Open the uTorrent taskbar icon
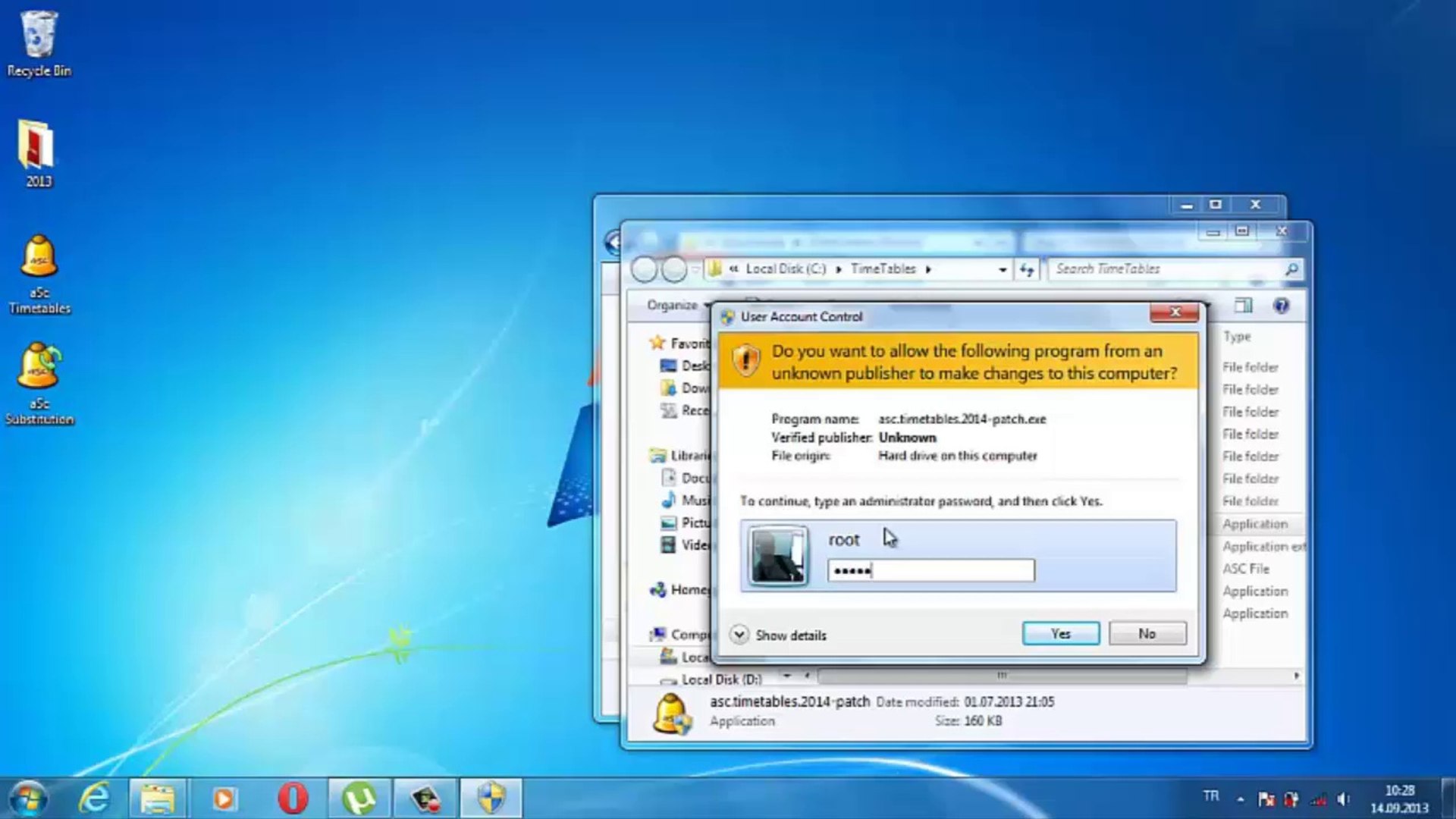The height and width of the screenshot is (819, 1456). (x=359, y=799)
